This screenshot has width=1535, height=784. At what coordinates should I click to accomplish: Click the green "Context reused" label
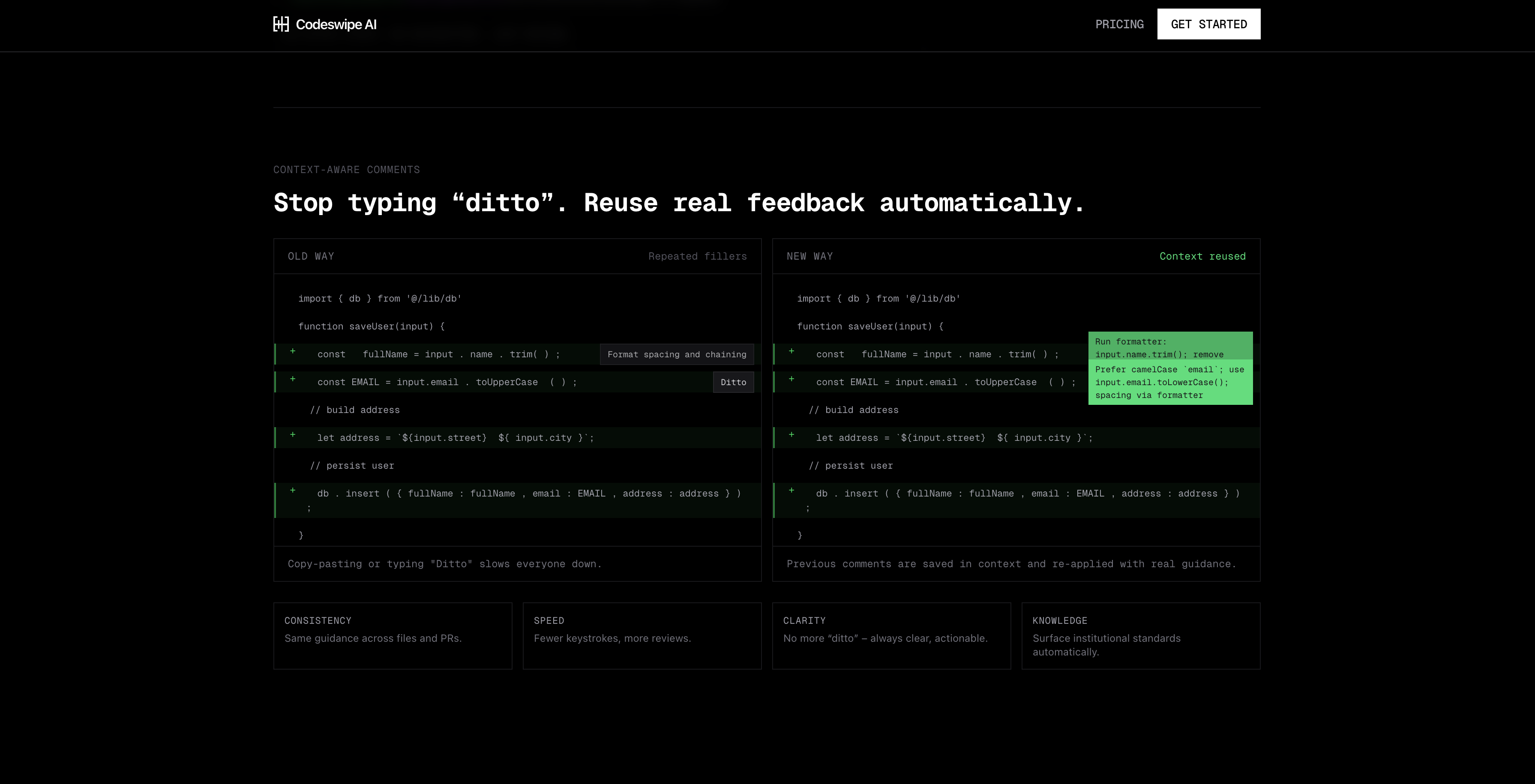1202,256
